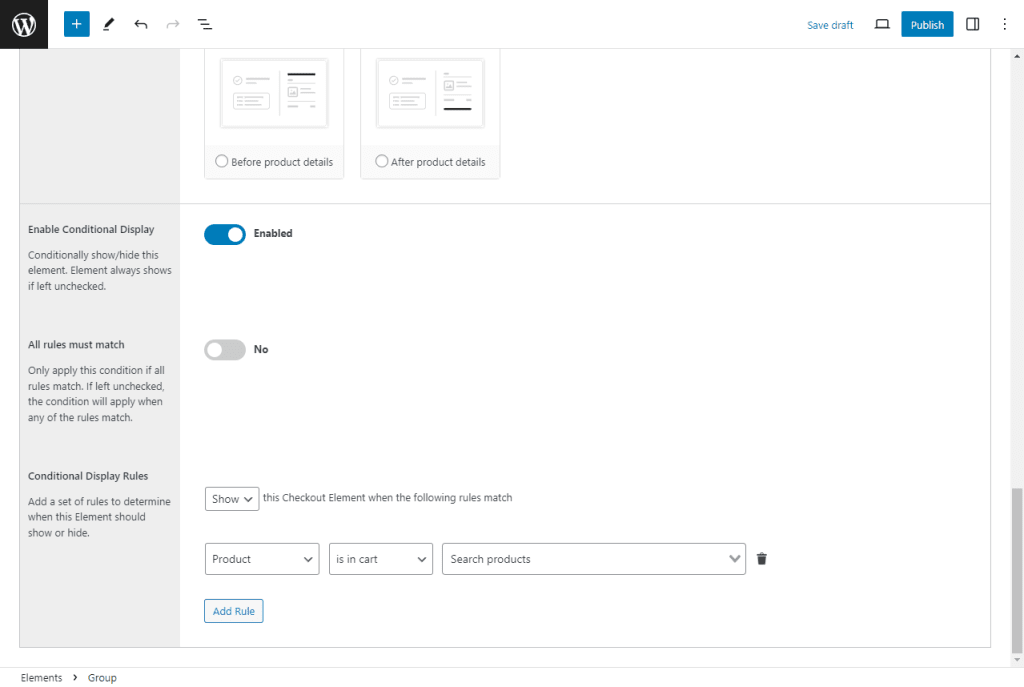Open the laptop preview icon
The image size is (1024, 687).
click(x=882, y=24)
